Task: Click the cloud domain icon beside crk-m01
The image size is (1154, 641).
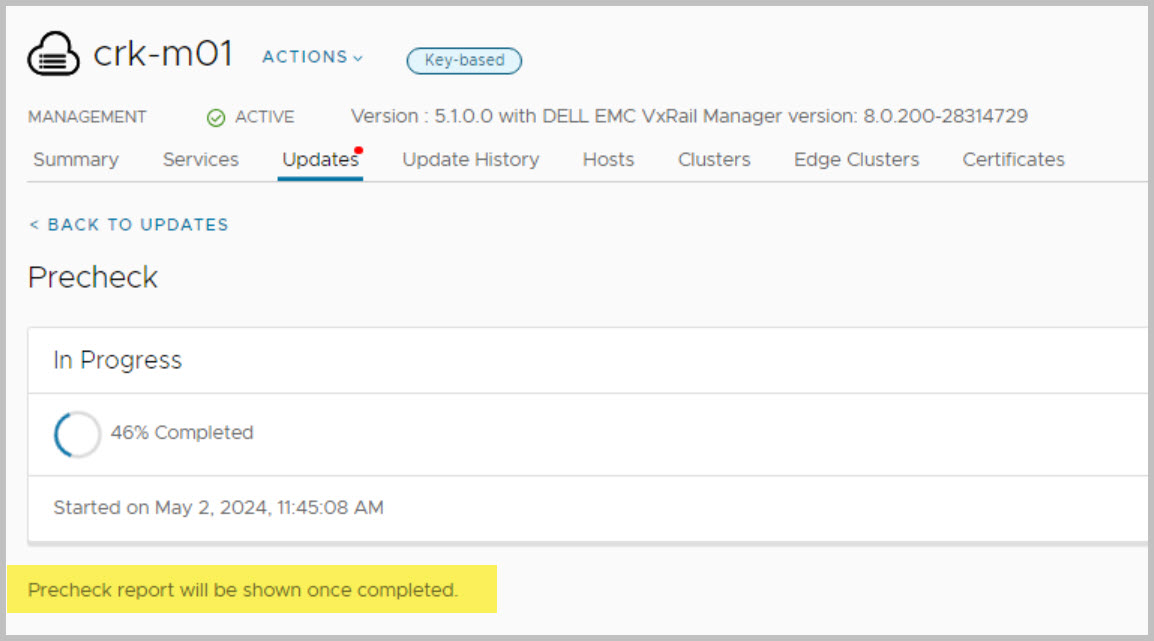Action: tap(55, 56)
